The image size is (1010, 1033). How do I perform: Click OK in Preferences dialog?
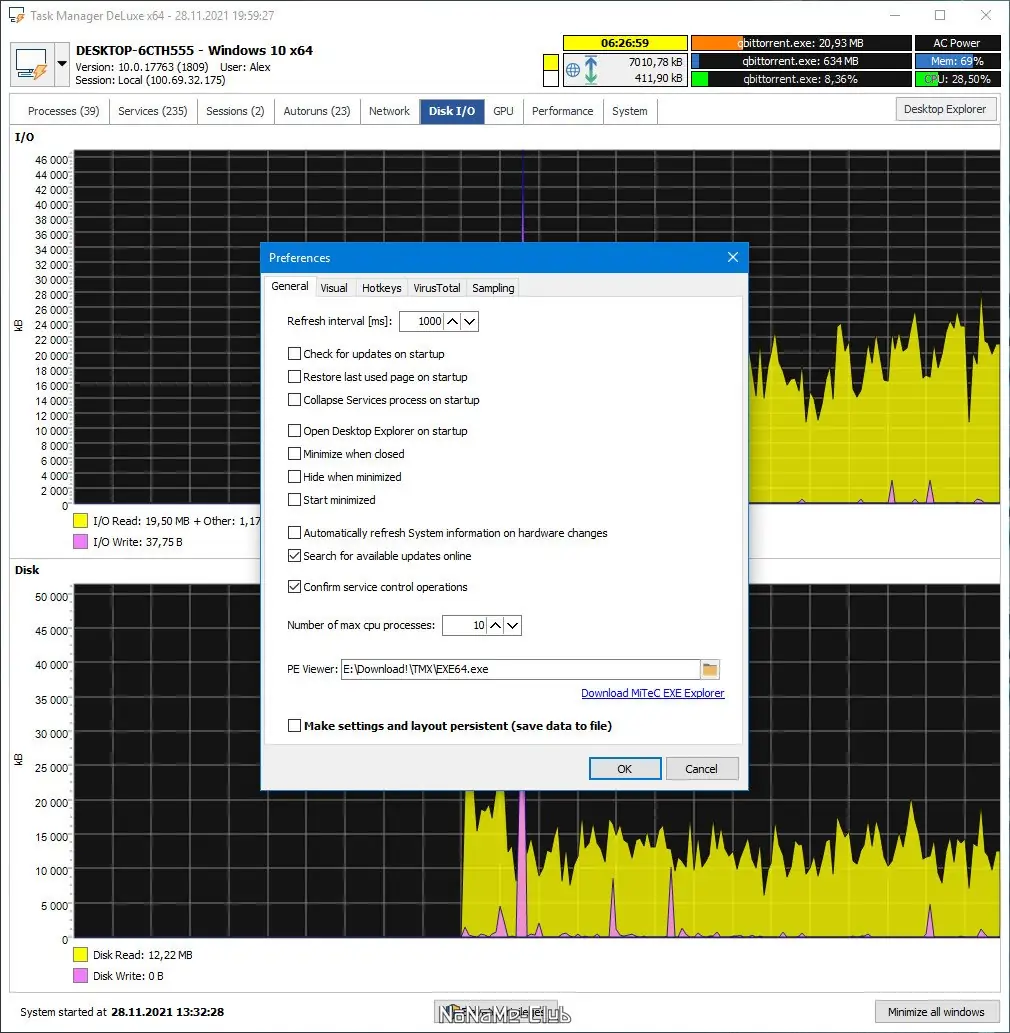625,769
